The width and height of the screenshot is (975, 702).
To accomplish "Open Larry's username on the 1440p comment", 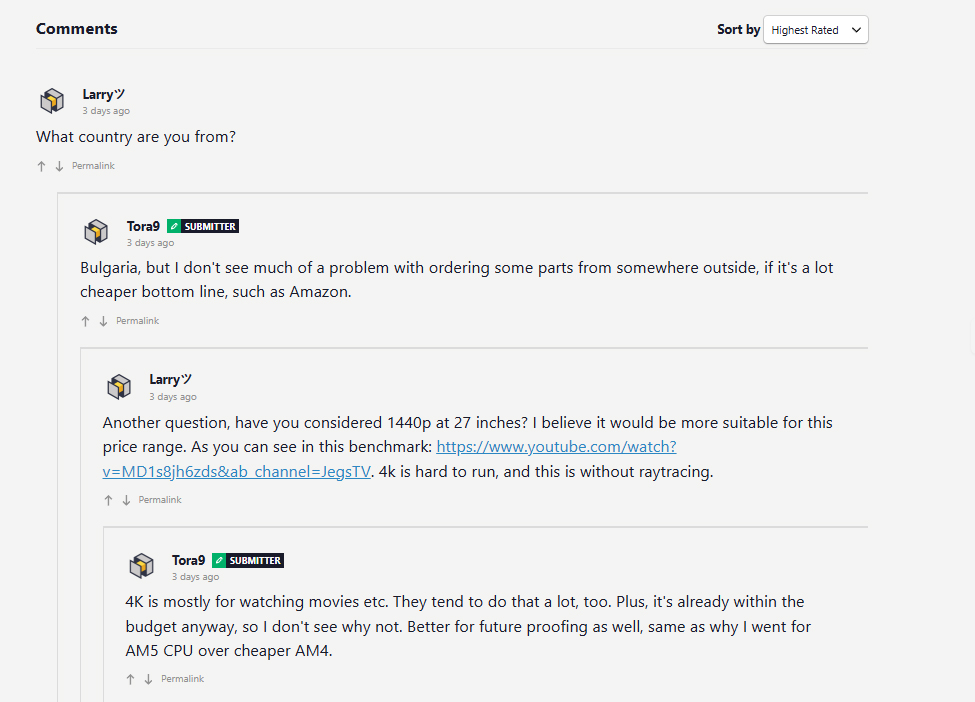I will click(x=170, y=379).
